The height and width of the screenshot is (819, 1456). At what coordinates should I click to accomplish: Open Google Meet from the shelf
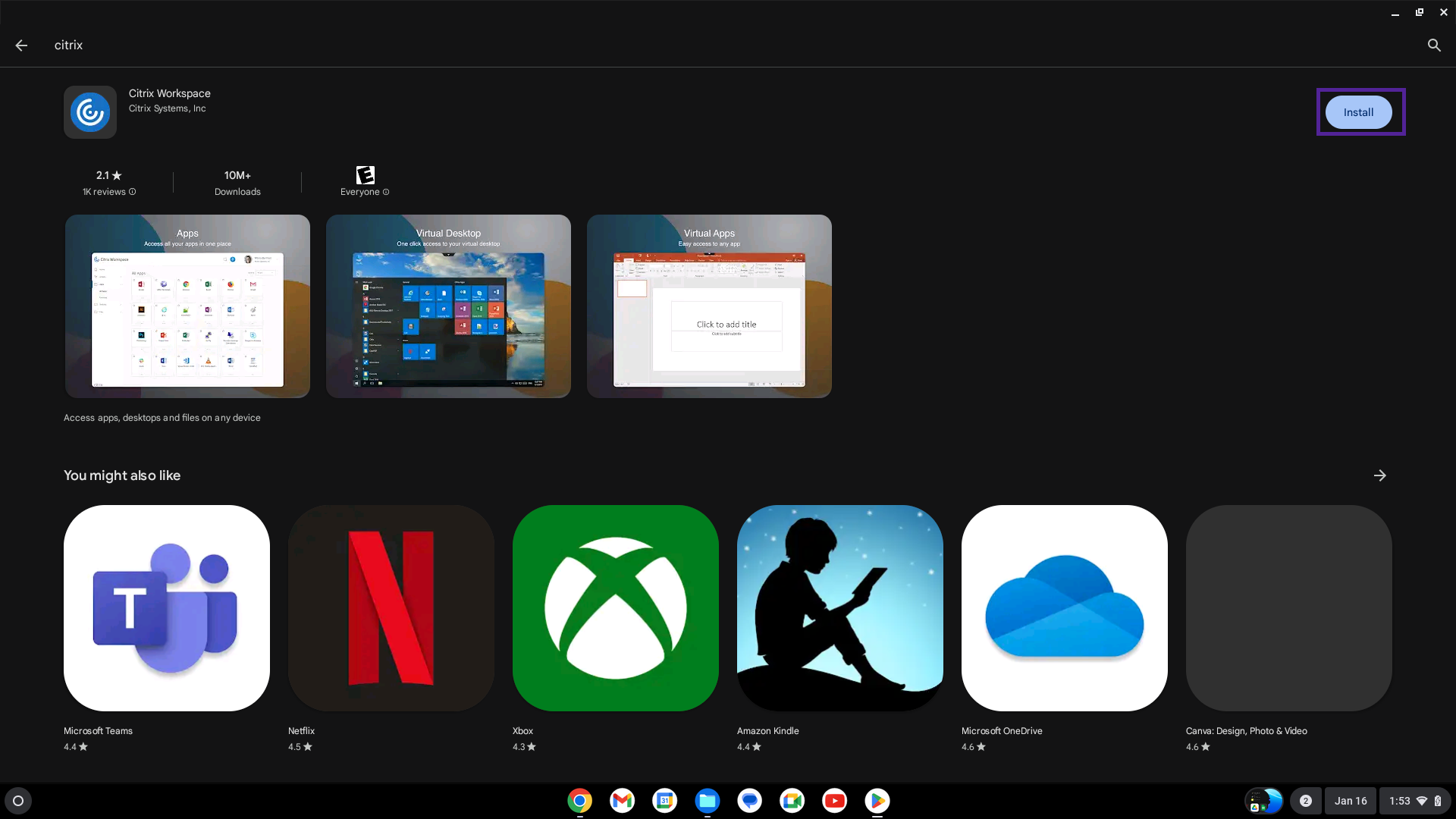click(x=792, y=801)
